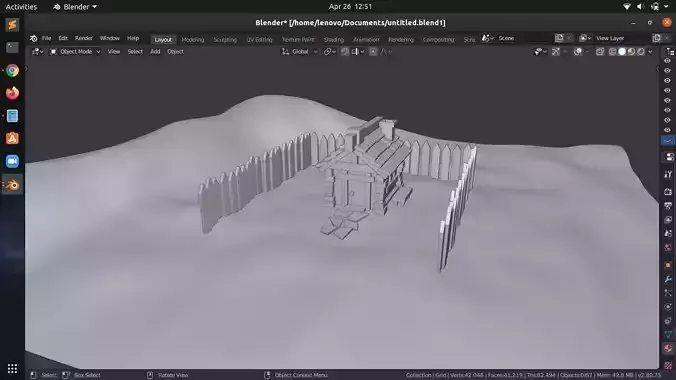Click the Blender logo menu icon

pos(34,38)
